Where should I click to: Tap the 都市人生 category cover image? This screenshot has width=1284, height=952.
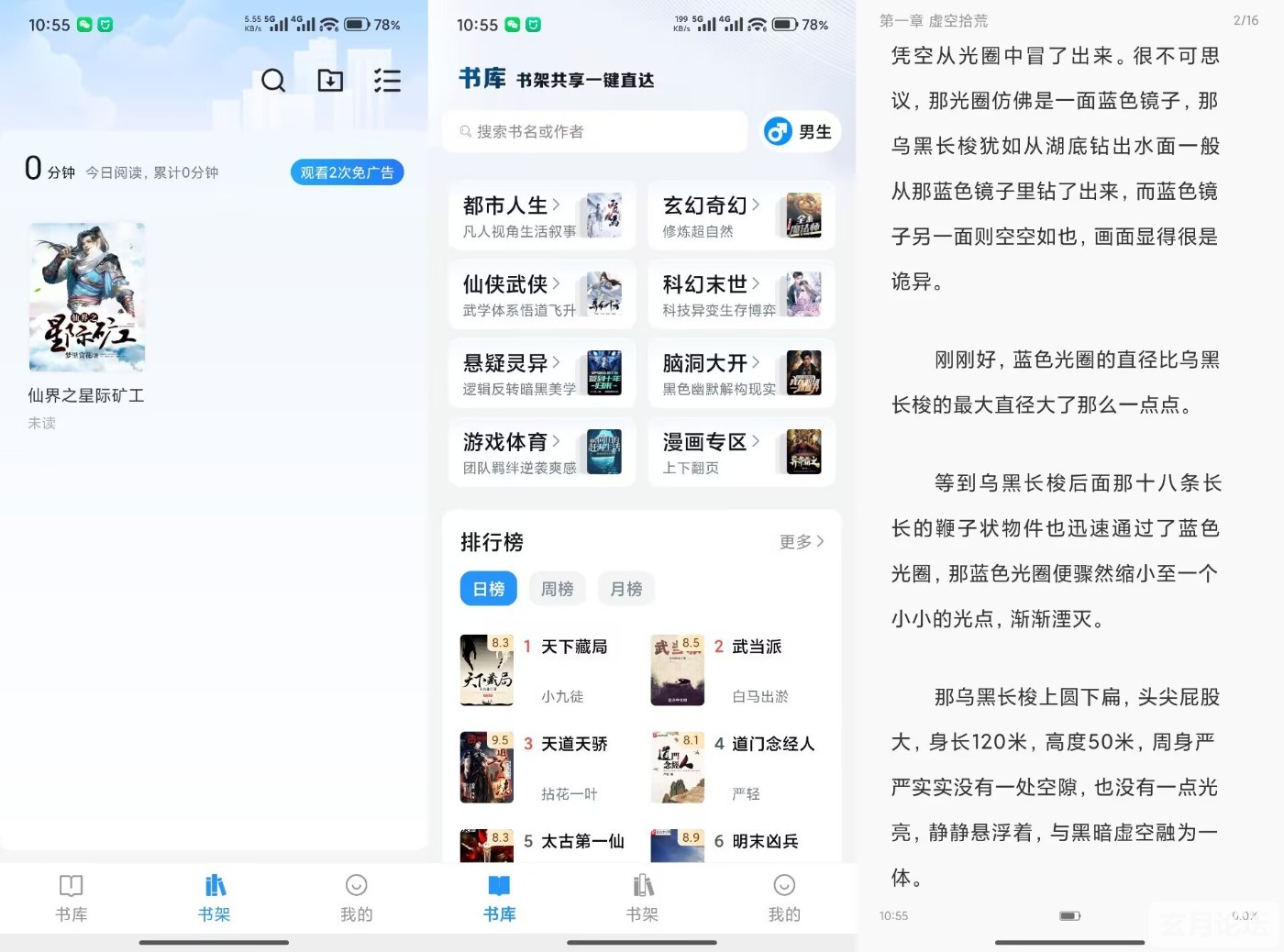(604, 216)
